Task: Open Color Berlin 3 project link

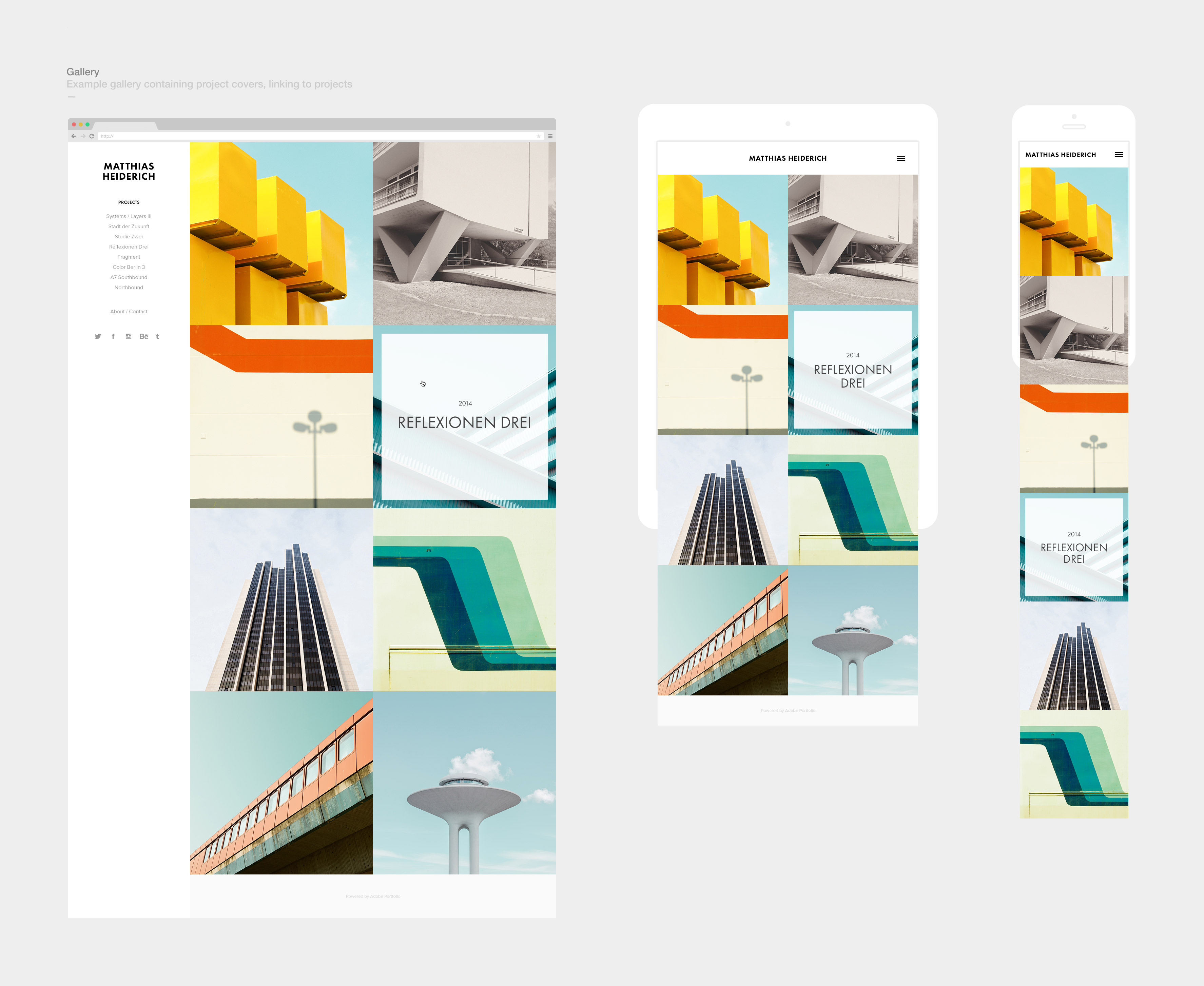Action: pyautogui.click(x=129, y=268)
